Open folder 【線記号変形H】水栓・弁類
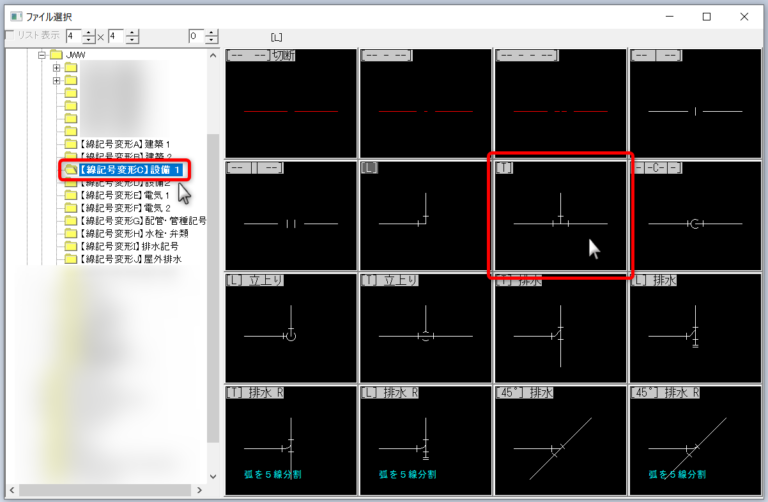 (x=134, y=234)
